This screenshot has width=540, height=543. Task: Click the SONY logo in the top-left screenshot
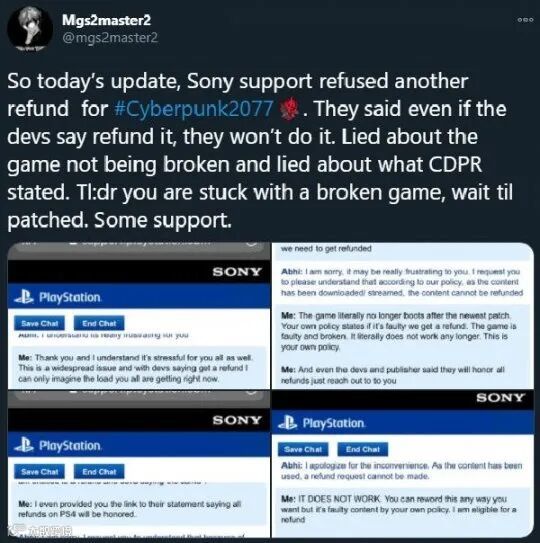click(237, 272)
